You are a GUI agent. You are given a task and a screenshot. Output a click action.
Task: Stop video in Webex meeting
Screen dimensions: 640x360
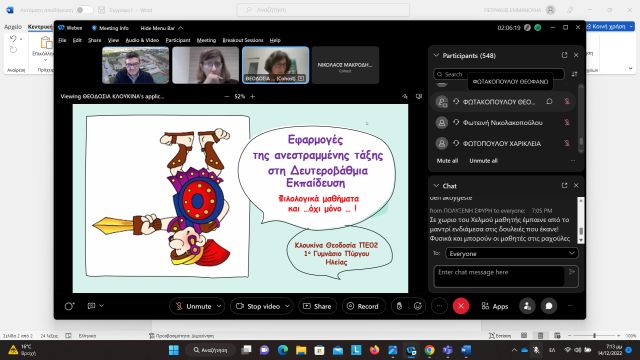tap(258, 306)
